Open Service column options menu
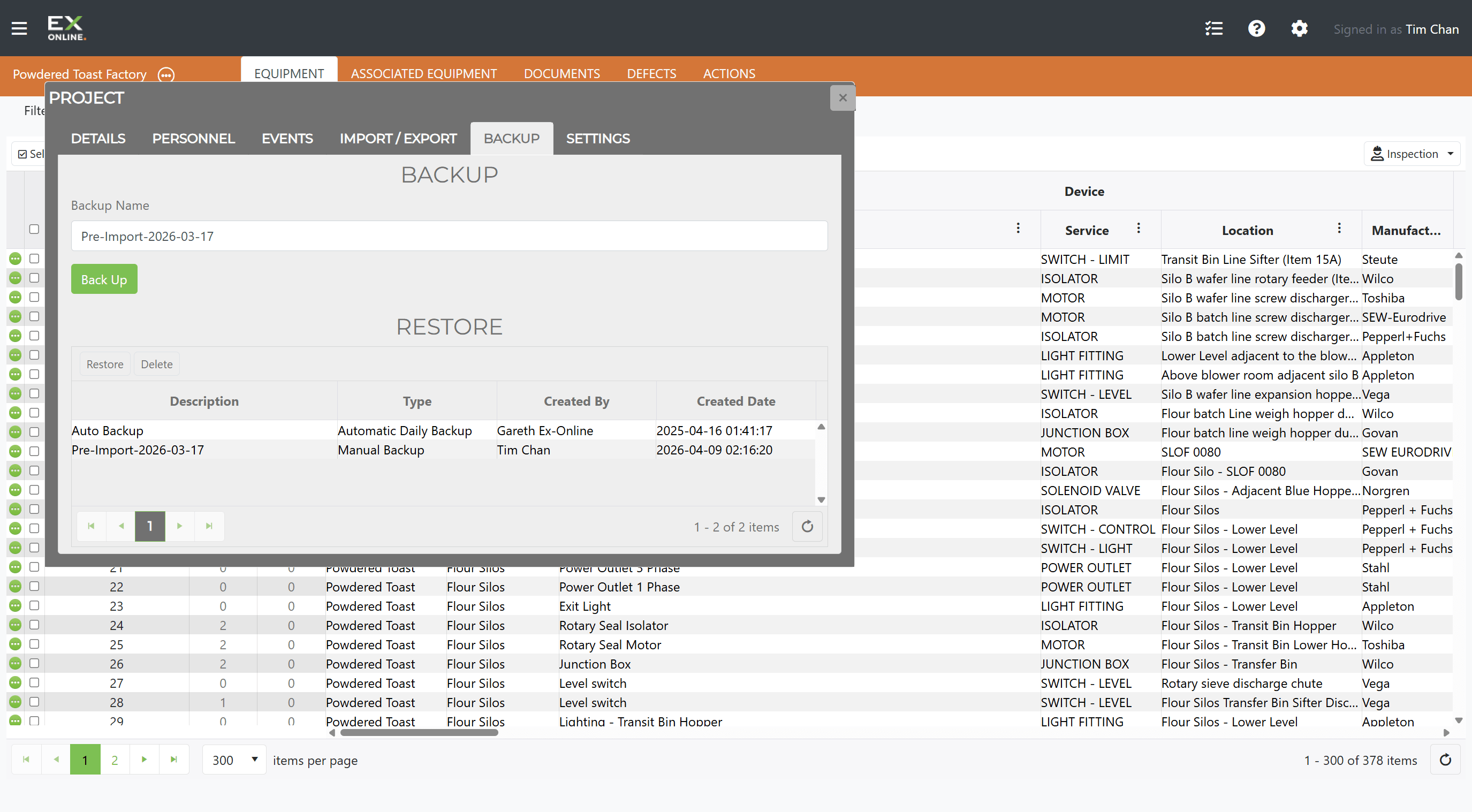 [x=1139, y=229]
